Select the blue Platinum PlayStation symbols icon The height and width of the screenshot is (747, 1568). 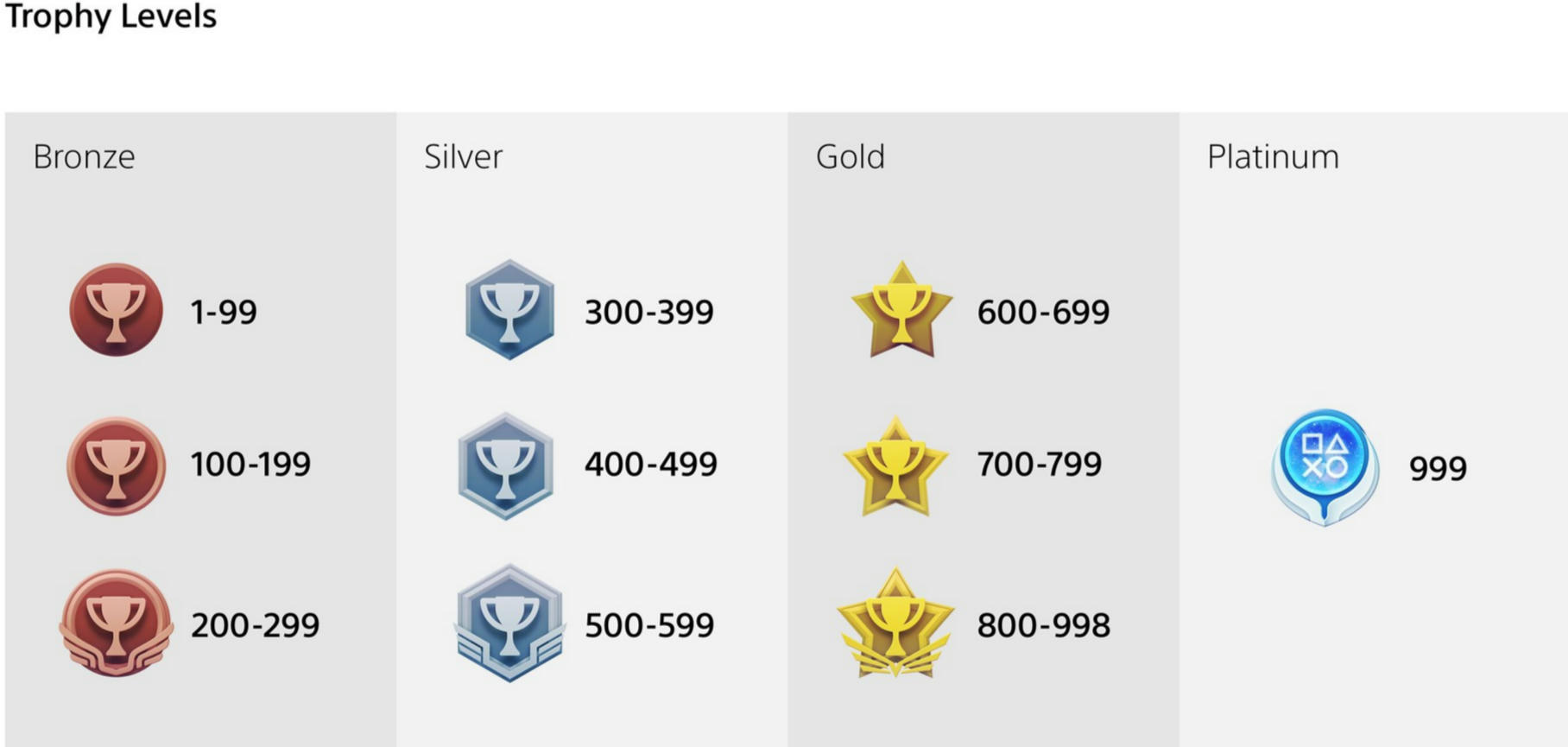tap(1325, 467)
